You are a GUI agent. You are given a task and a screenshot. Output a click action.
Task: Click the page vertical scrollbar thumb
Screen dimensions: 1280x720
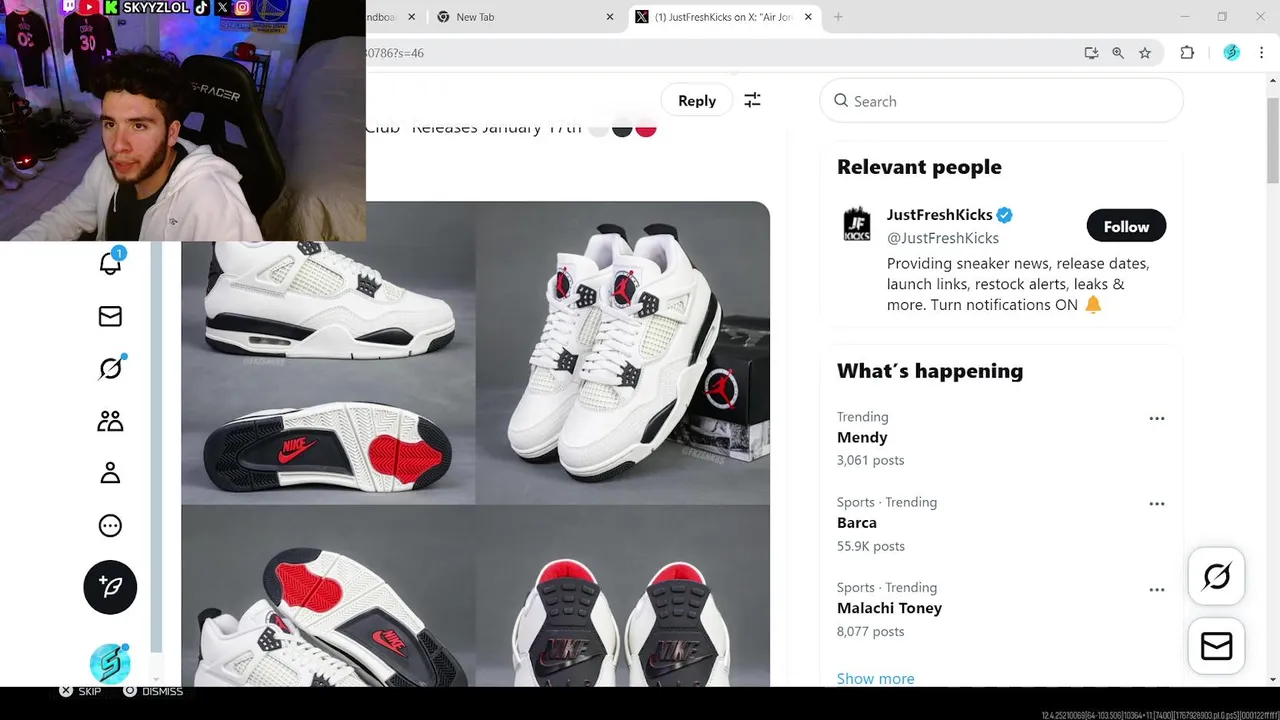click(1273, 140)
